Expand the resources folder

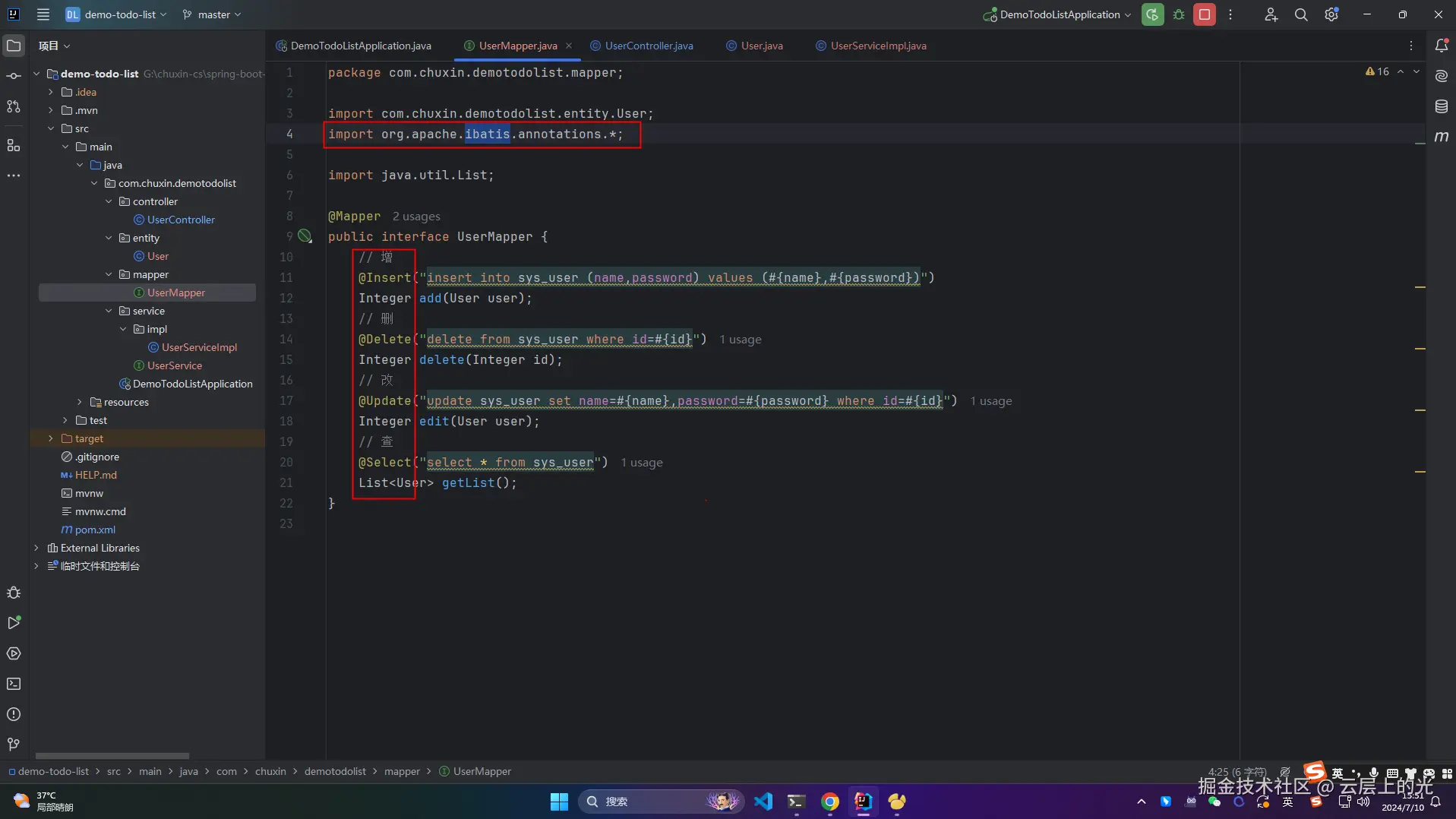click(x=80, y=402)
